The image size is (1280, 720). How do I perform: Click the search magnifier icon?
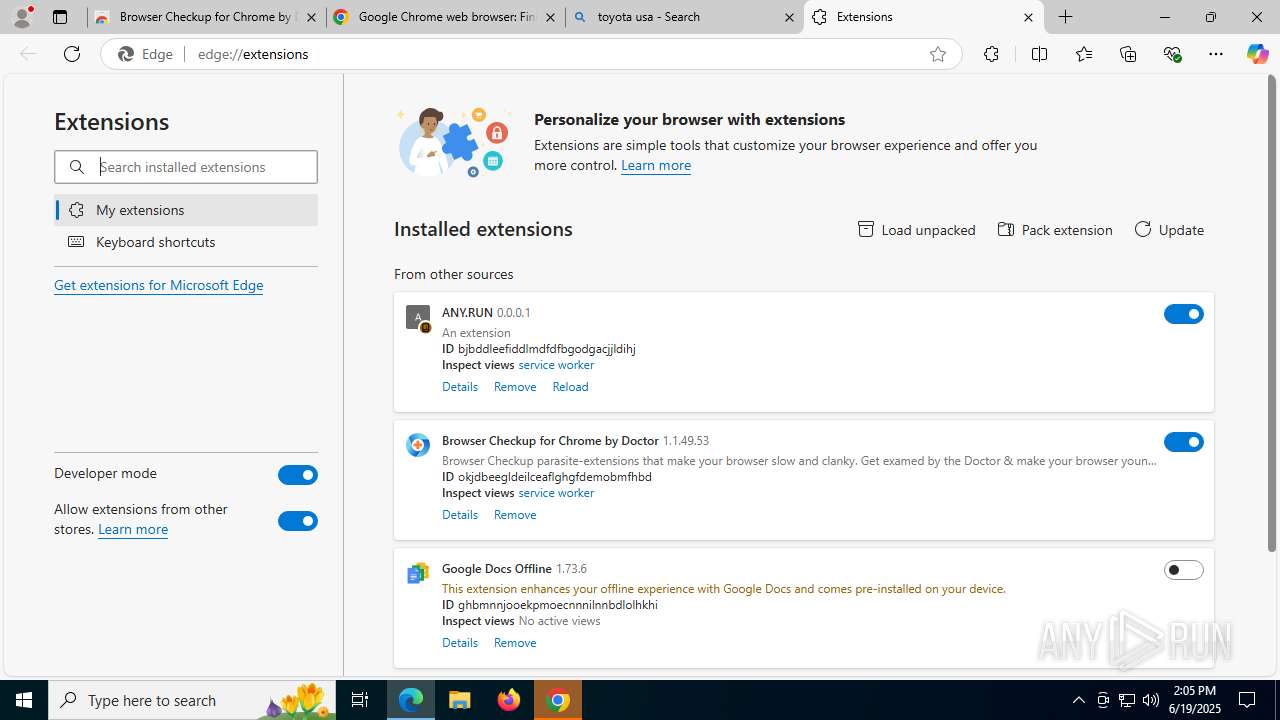coord(77,167)
